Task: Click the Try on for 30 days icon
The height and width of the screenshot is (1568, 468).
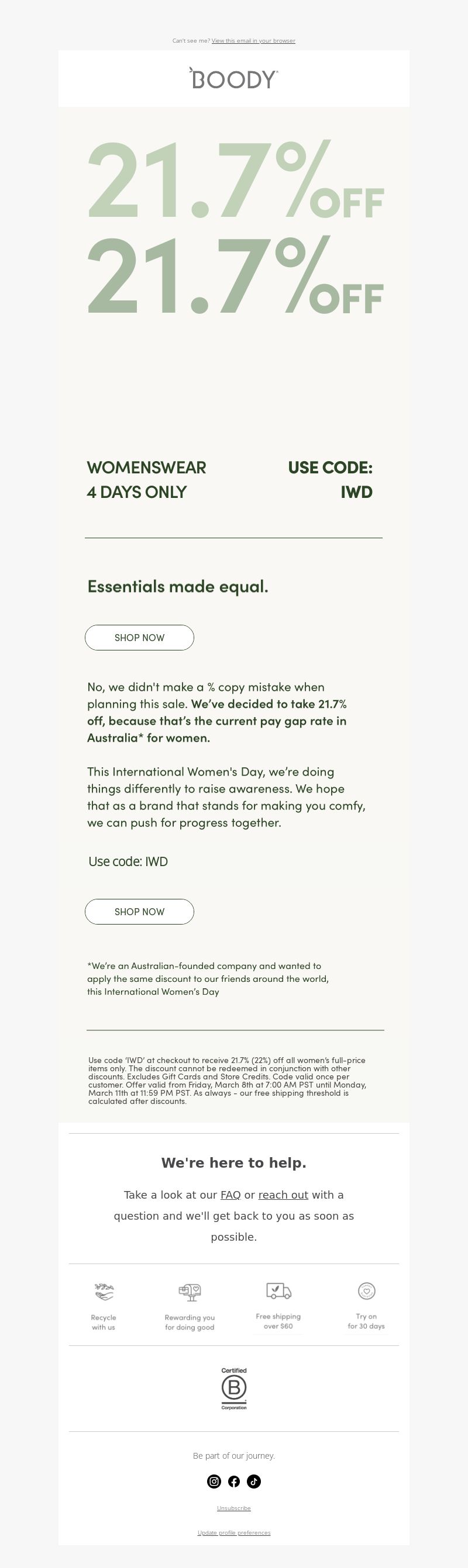Action: pos(366,1290)
